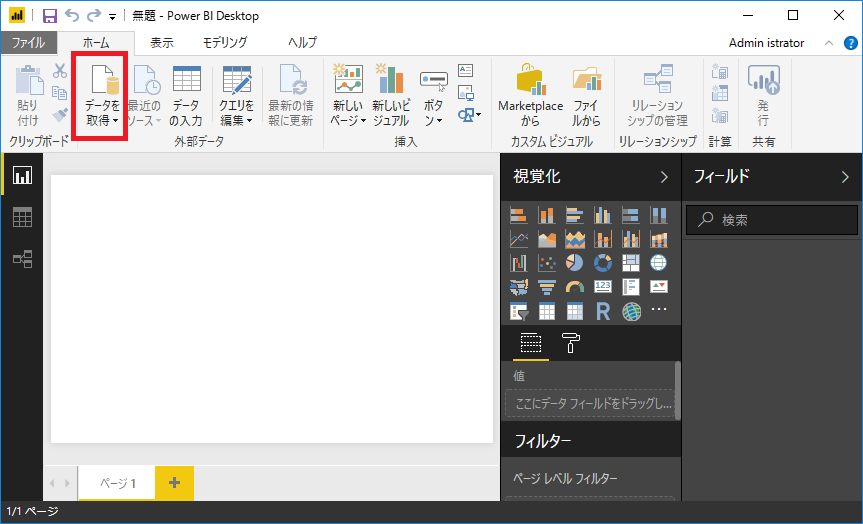Click the redo arrow in title bar
Viewport: 863px width, 524px height.
pyautogui.click(x=94, y=15)
